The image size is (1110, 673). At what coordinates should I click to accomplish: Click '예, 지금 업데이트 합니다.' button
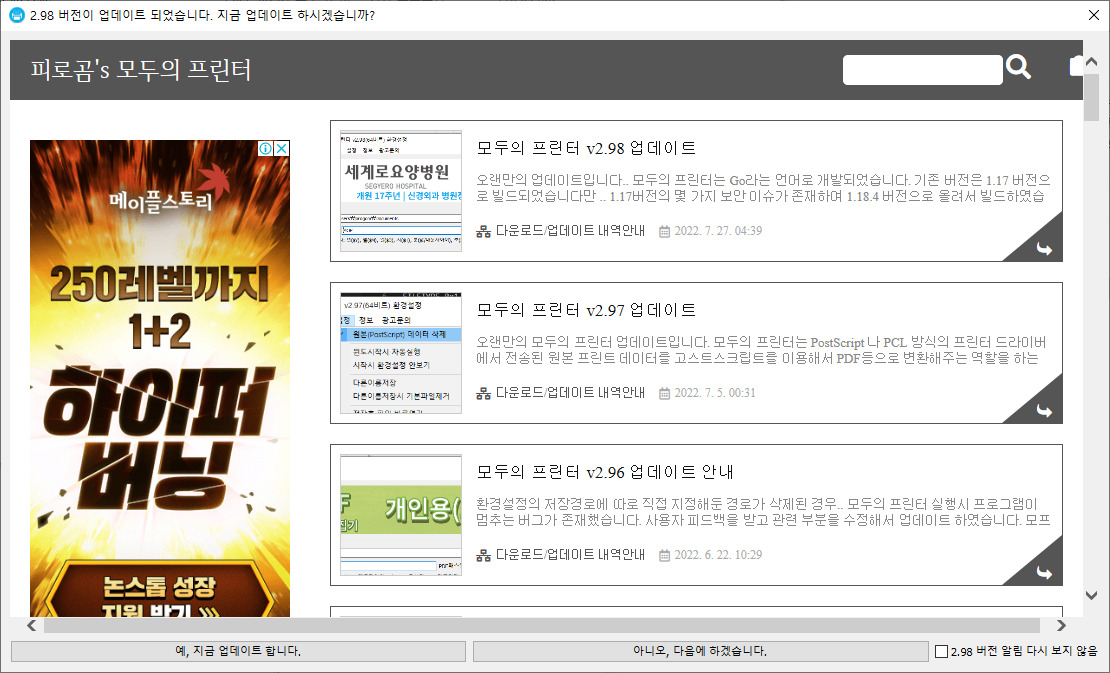click(x=238, y=651)
